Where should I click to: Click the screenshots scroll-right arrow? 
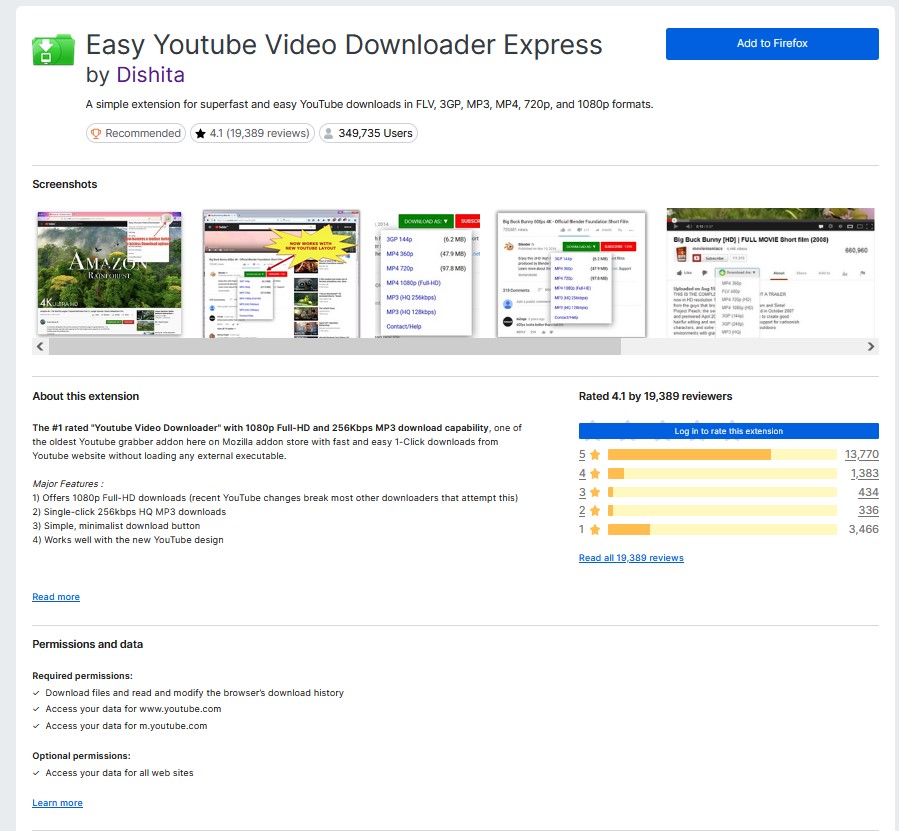point(871,346)
